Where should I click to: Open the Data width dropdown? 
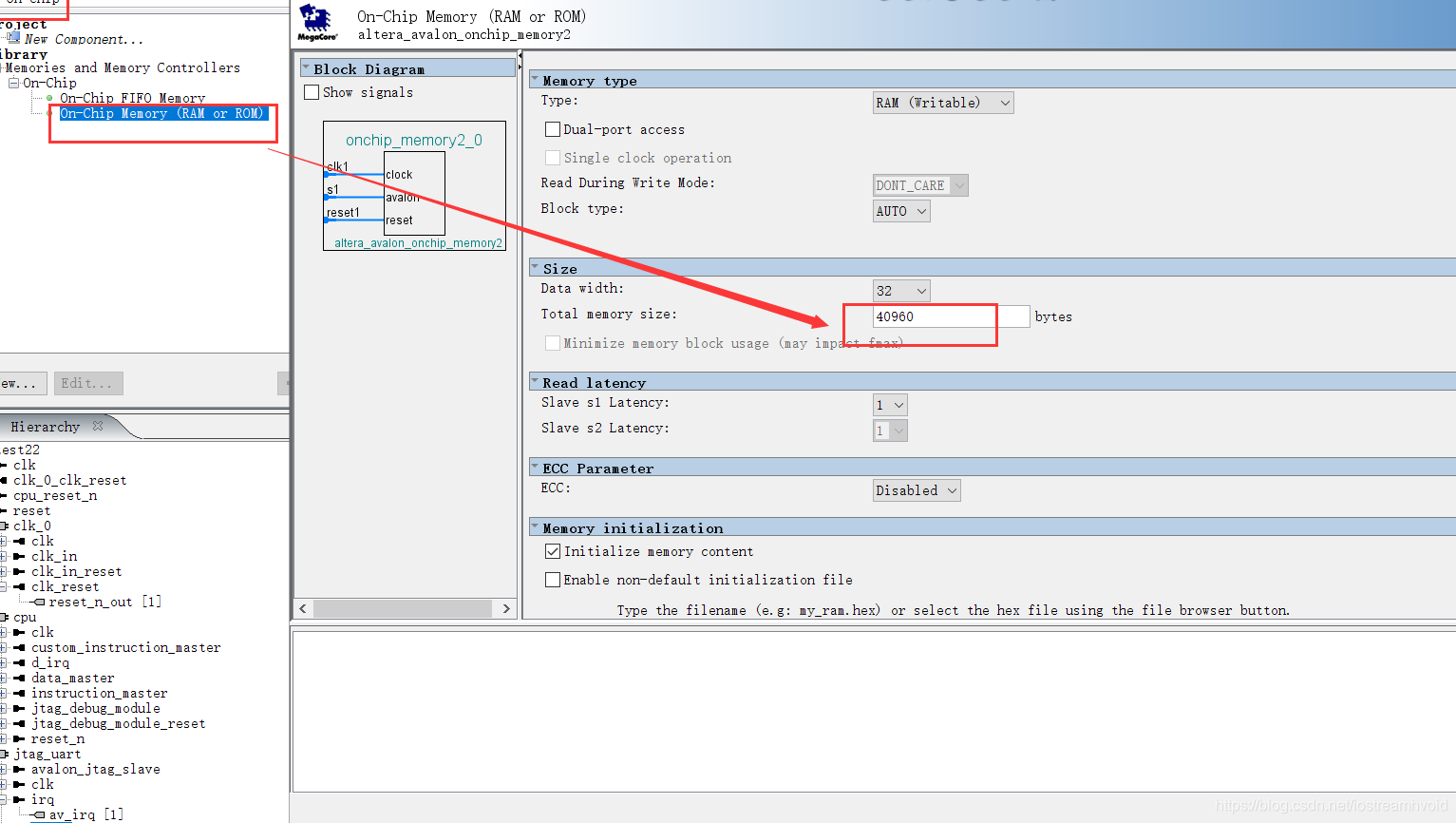tap(901, 291)
